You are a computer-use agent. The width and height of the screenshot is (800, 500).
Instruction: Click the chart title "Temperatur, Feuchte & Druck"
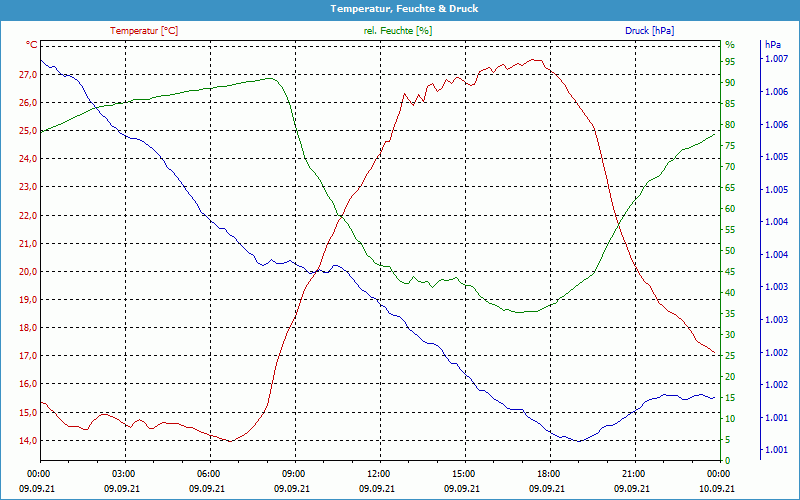tap(400, 8)
